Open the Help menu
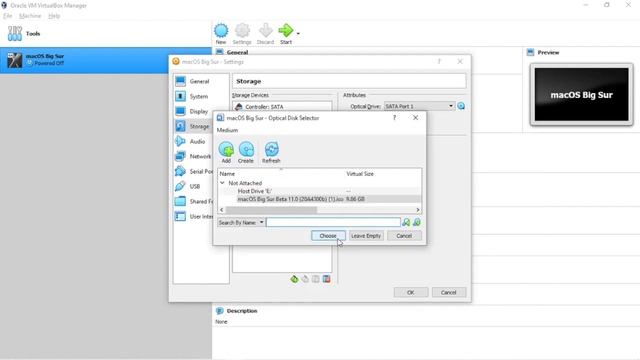 [x=54, y=16]
